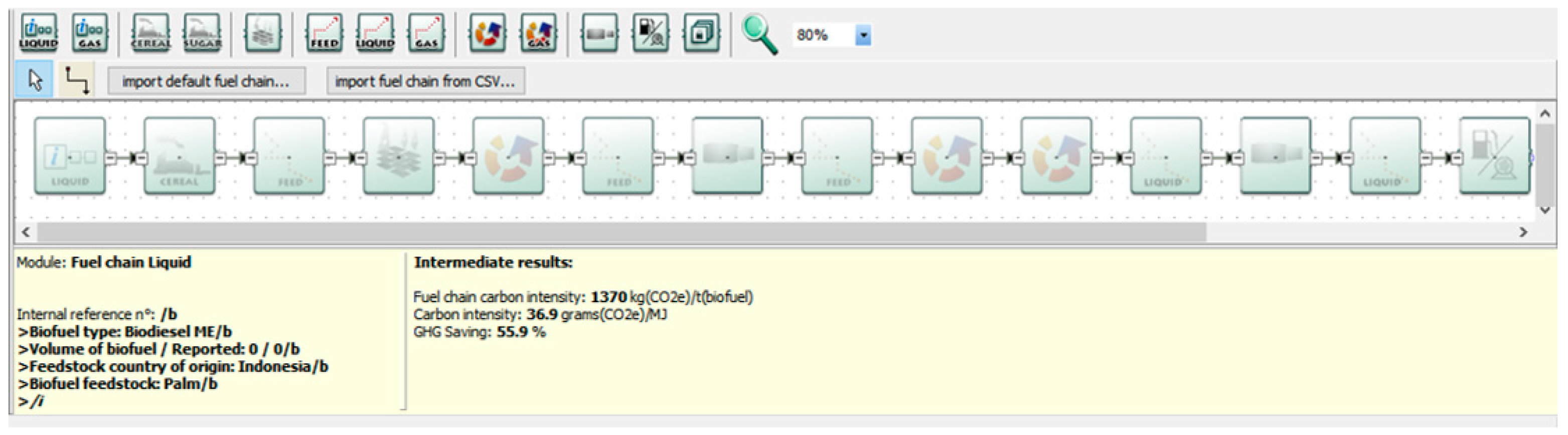Image resolution: width=1568 pixels, height=435 pixels.
Task: Click the fuel pump toolbar icon
Action: [x=651, y=33]
